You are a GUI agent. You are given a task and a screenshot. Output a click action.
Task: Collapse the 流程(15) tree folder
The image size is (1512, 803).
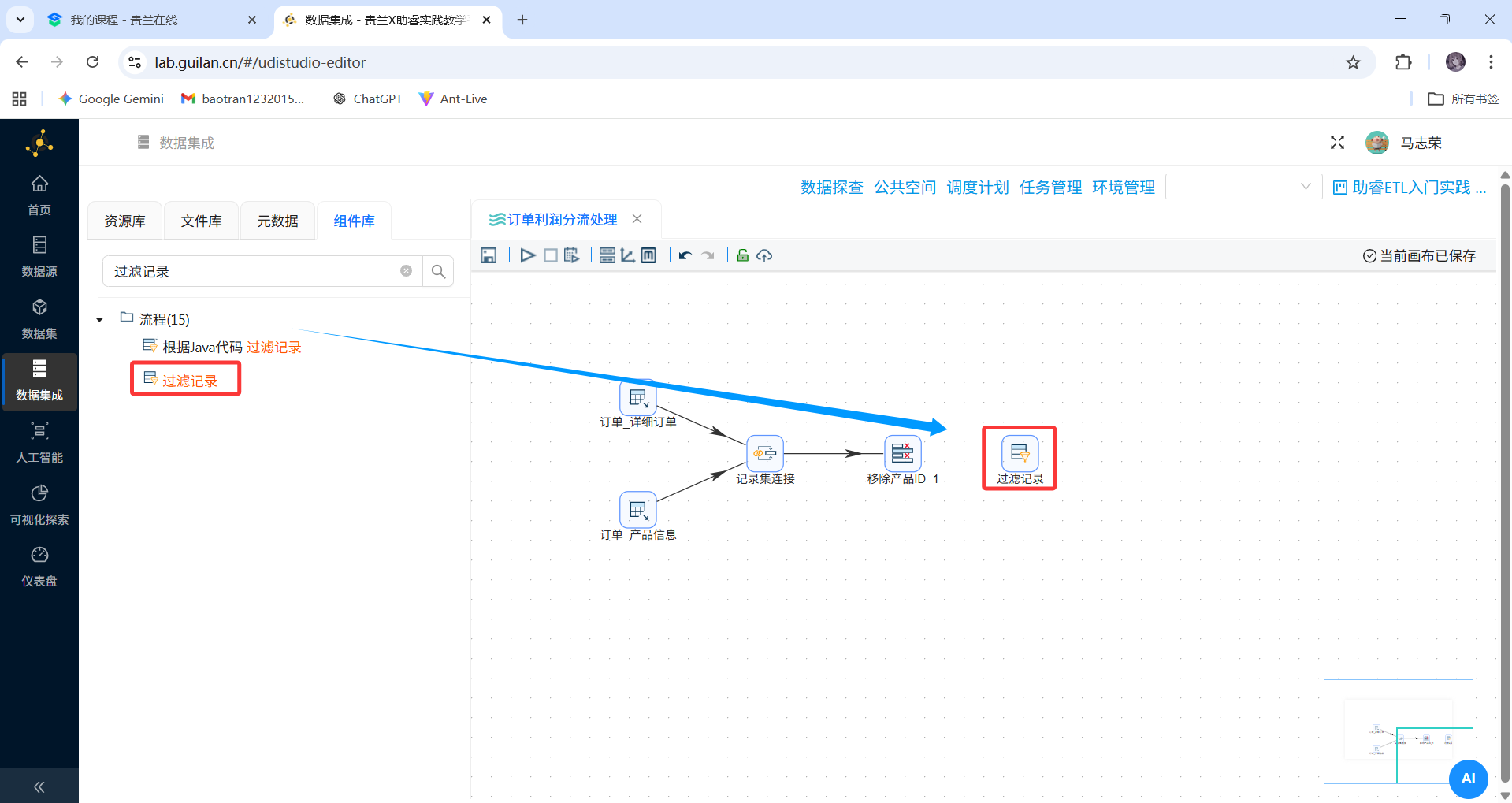pos(99,320)
